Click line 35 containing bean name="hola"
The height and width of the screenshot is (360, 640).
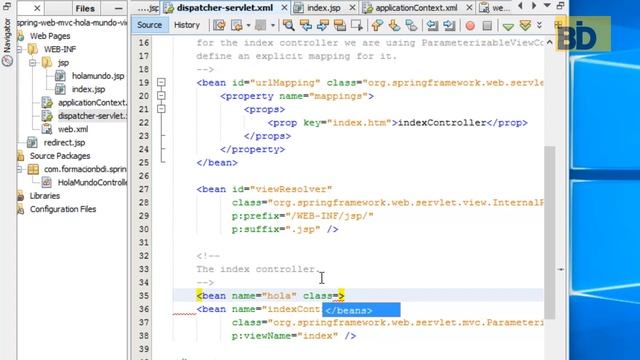pos(358,296)
